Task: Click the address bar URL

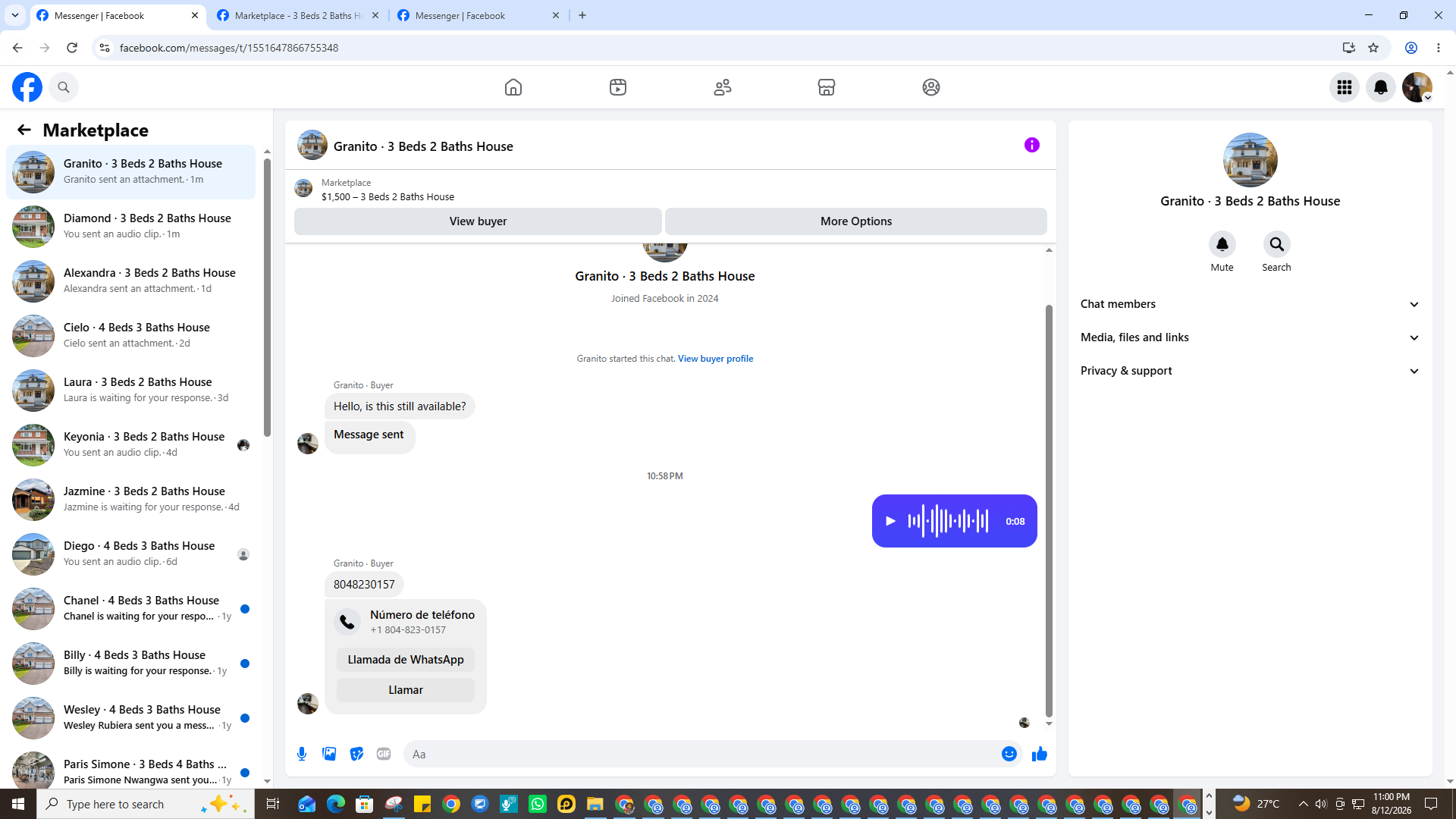Action: [229, 48]
